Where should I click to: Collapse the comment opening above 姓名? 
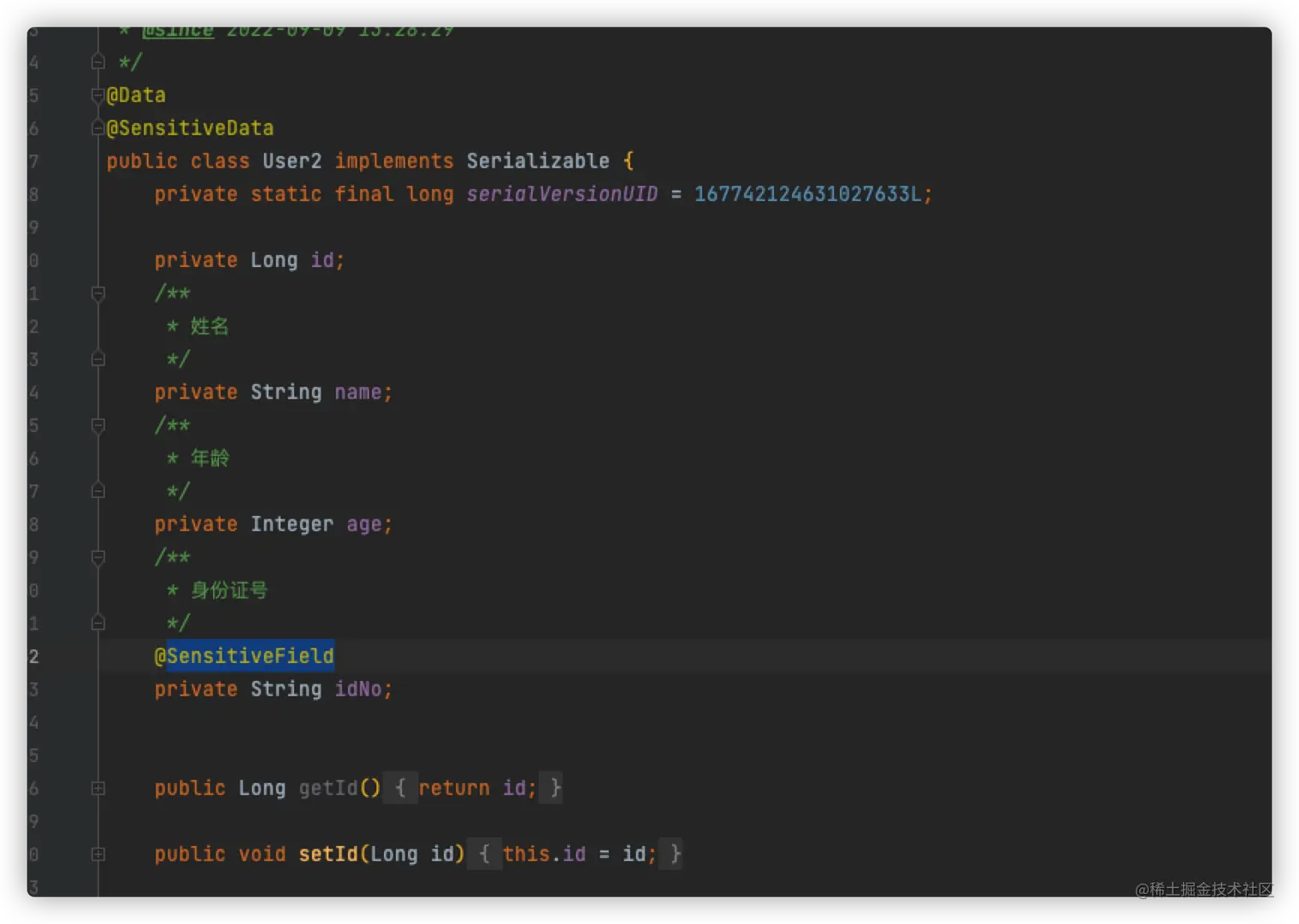tap(98, 294)
